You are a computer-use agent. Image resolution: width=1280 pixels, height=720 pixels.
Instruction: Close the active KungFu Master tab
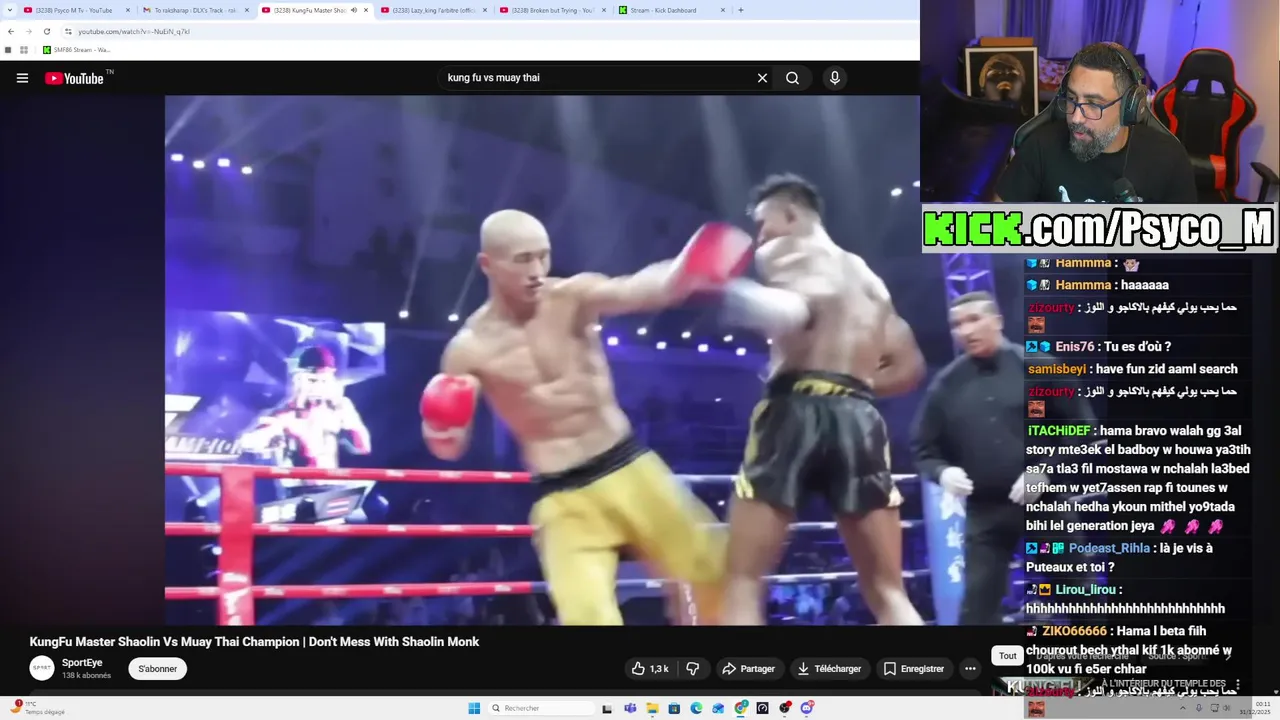(x=365, y=10)
